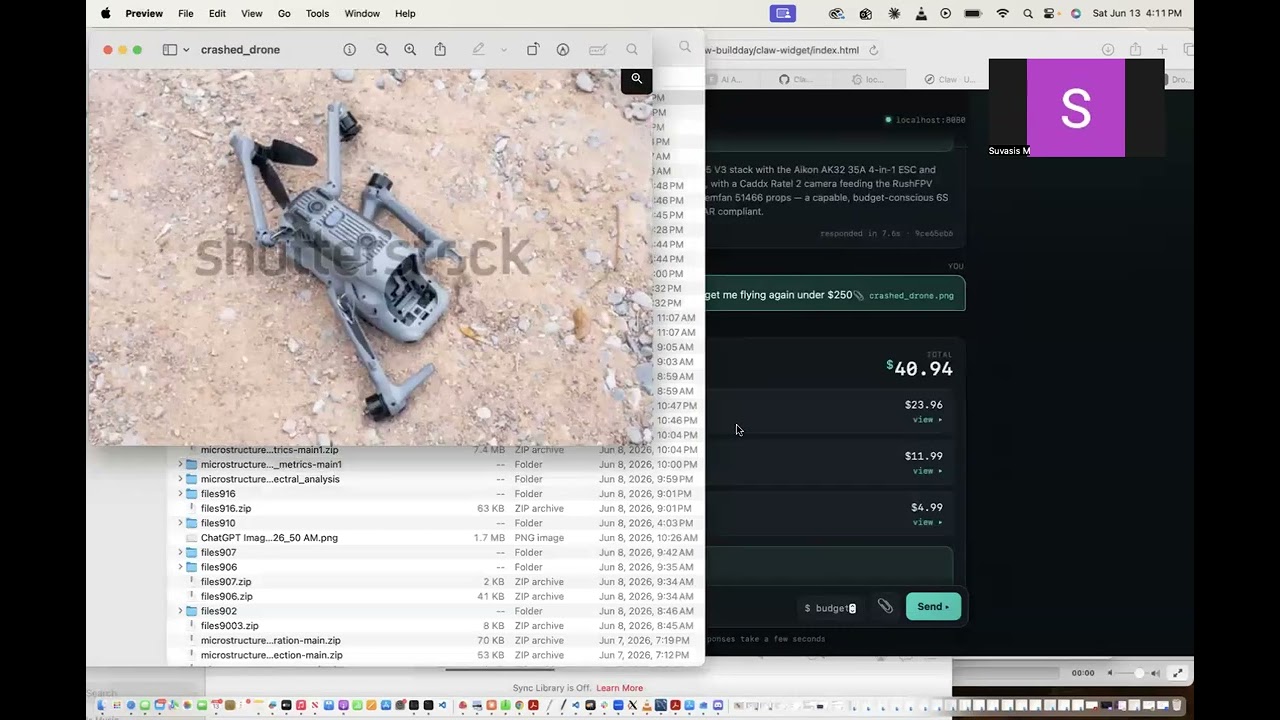Click the Safari address bar URL
The image size is (1280, 720).
click(x=782, y=50)
